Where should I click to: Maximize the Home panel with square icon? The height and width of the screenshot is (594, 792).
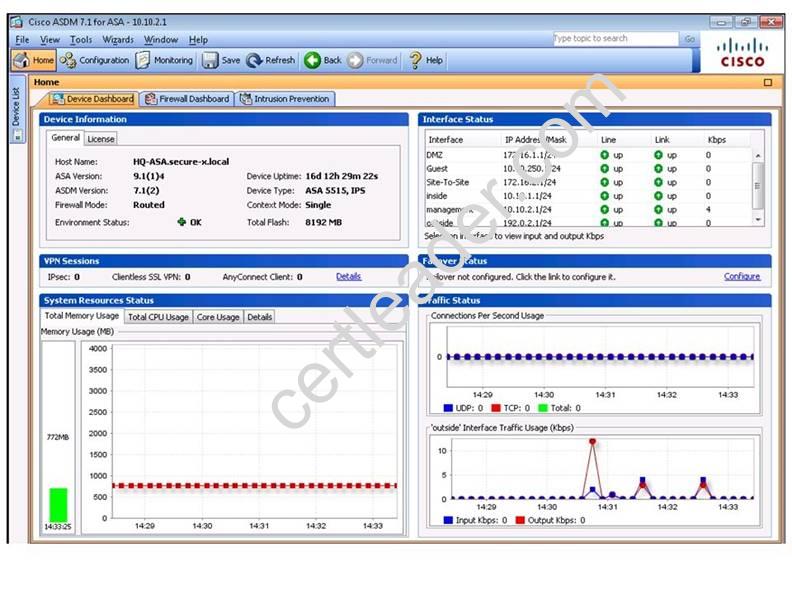tap(768, 82)
